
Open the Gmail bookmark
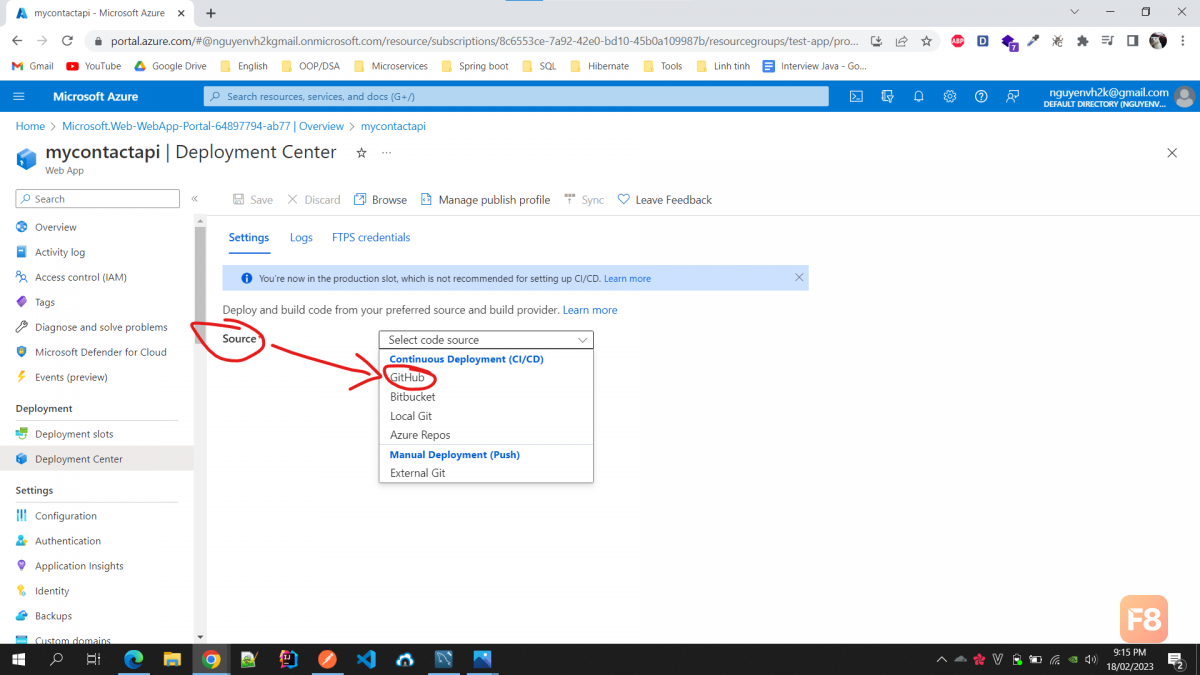(x=32, y=66)
